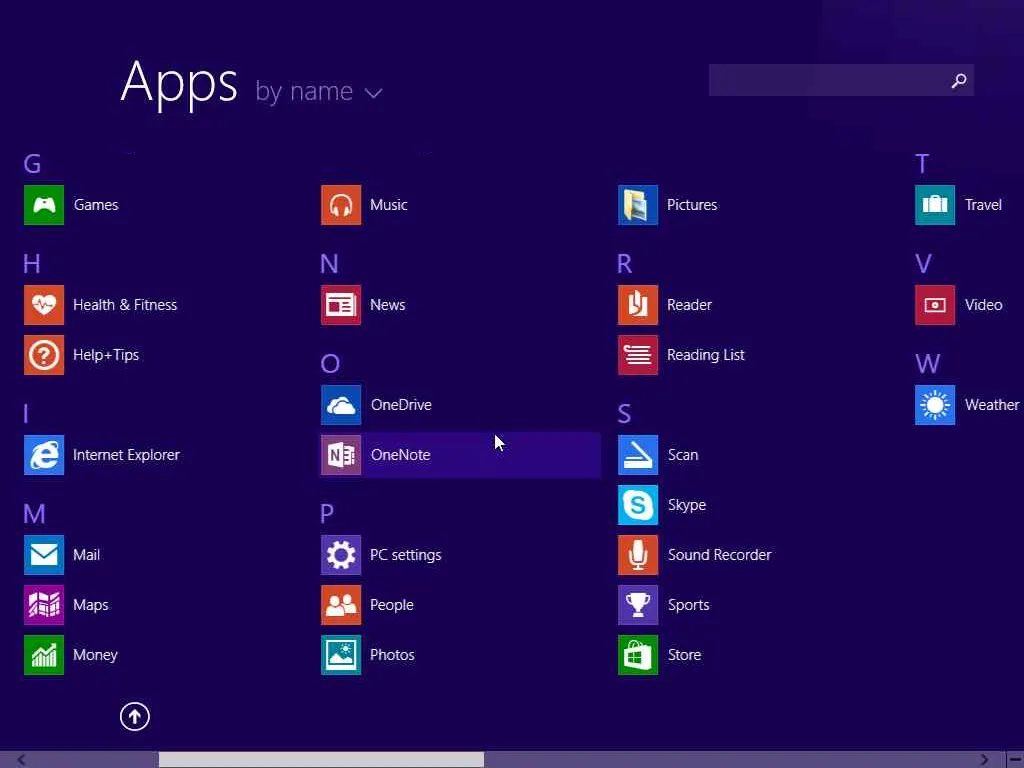The height and width of the screenshot is (768, 1024).
Task: Click the zoom-out minus button
Action: pos(1015,760)
